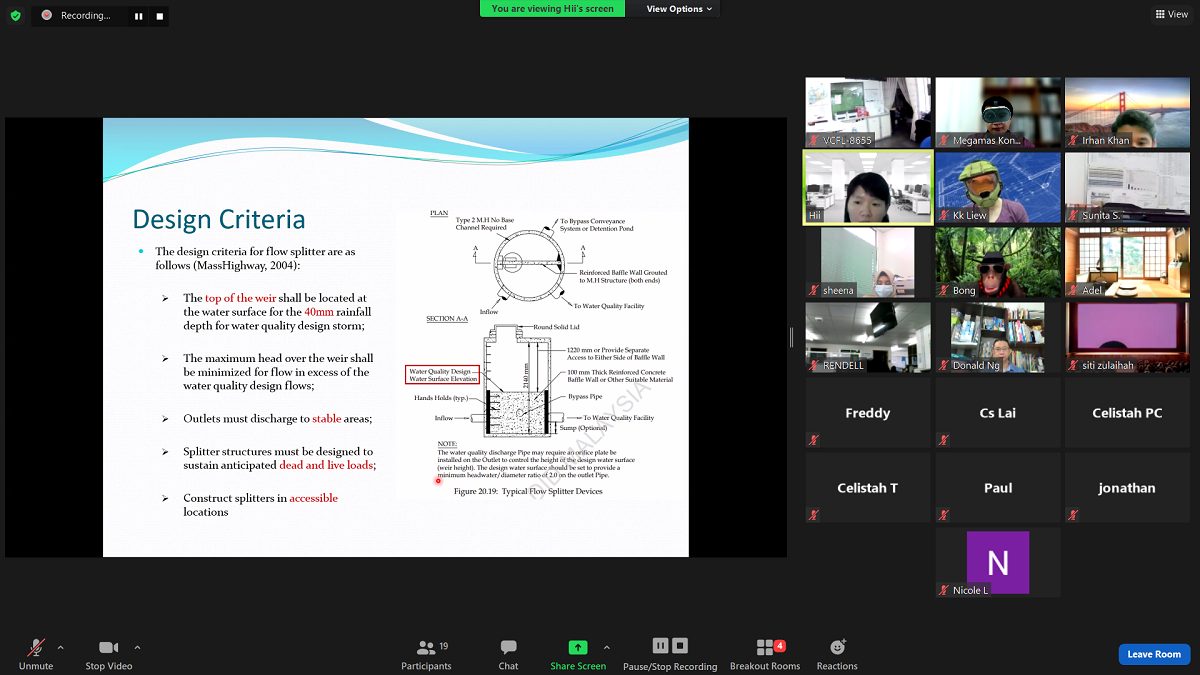Select sheena participant video
This screenshot has width=1200, height=675.
868,263
